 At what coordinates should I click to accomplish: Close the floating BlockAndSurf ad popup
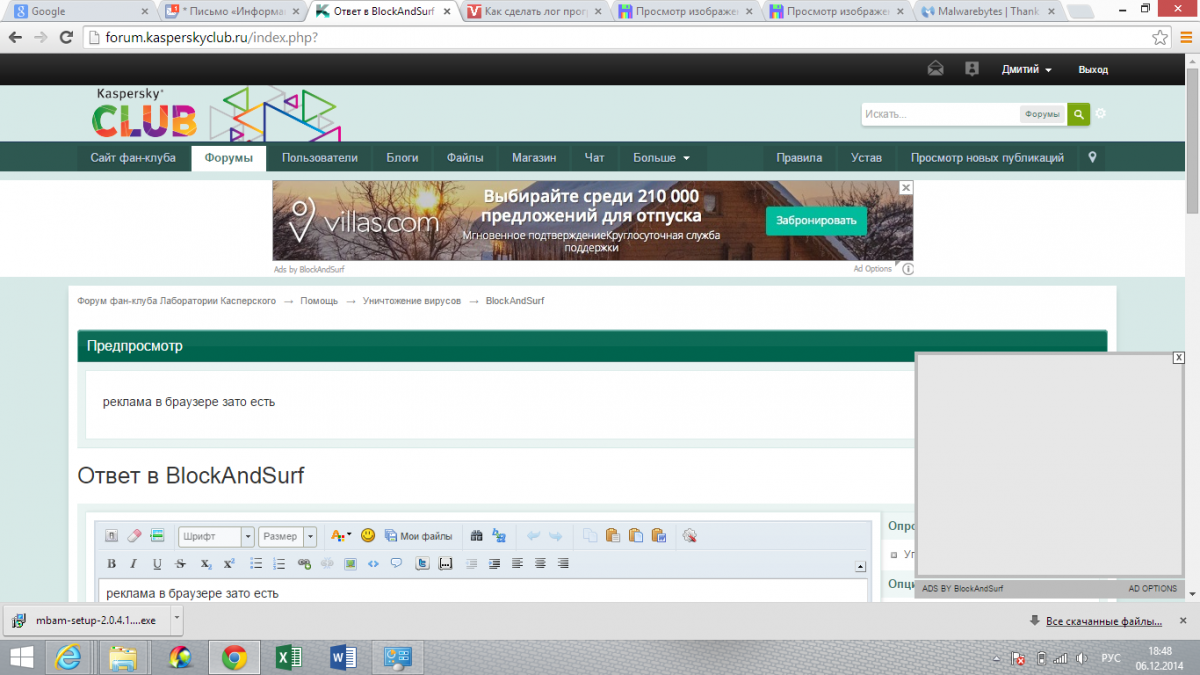pos(1179,358)
